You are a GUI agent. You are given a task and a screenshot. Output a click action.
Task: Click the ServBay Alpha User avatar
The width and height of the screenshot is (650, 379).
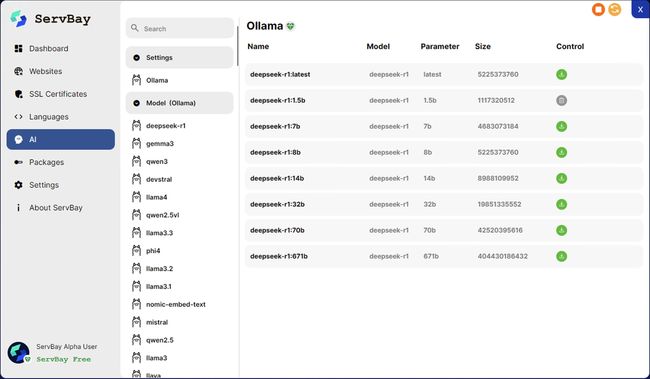[18, 352]
